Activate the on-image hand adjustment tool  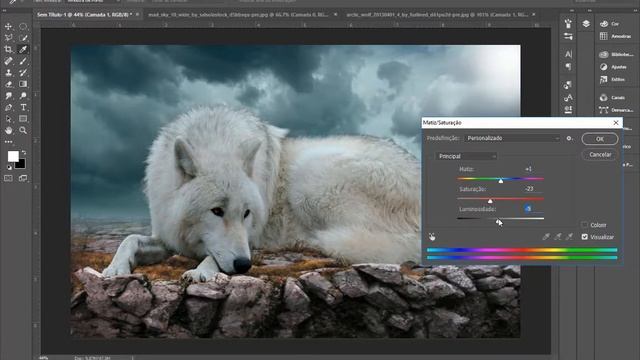pos(432,237)
